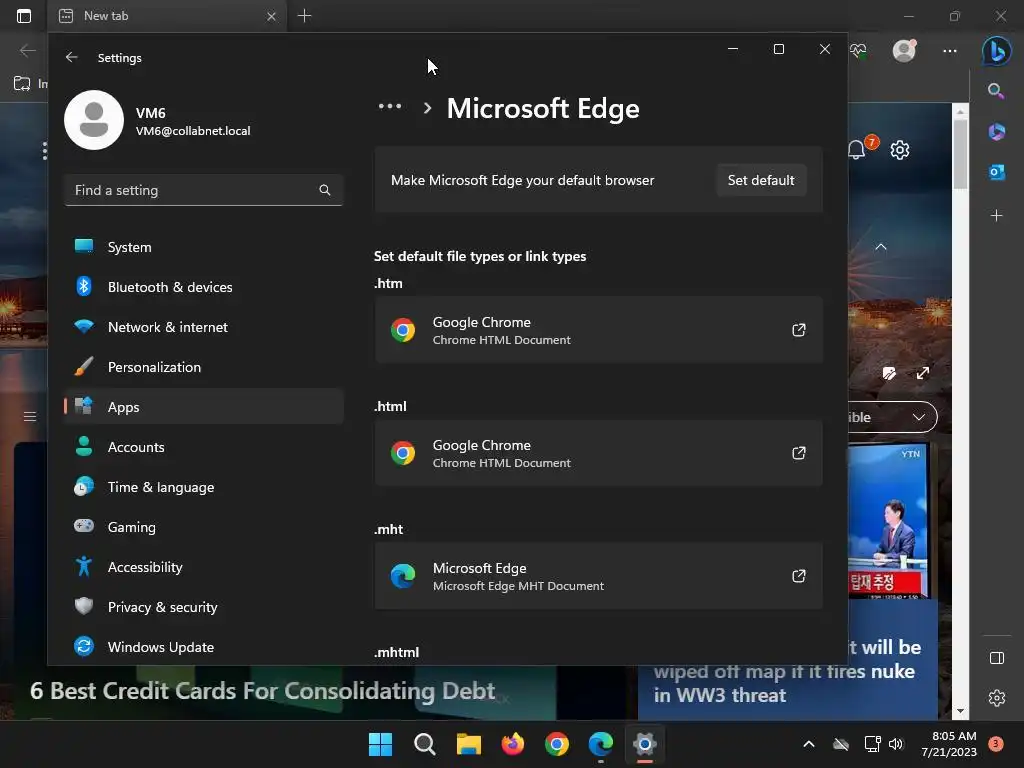
Task: Change the .htm default app from Google Chrome
Action: pyautogui.click(x=598, y=330)
